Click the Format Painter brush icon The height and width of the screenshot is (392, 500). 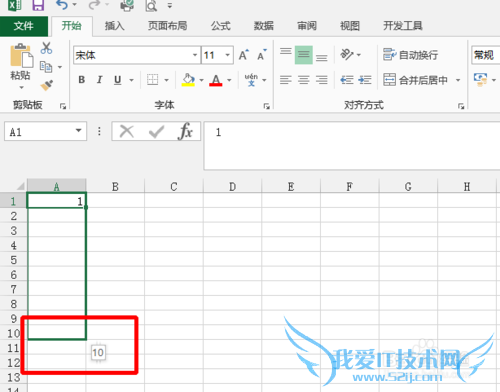point(47,85)
